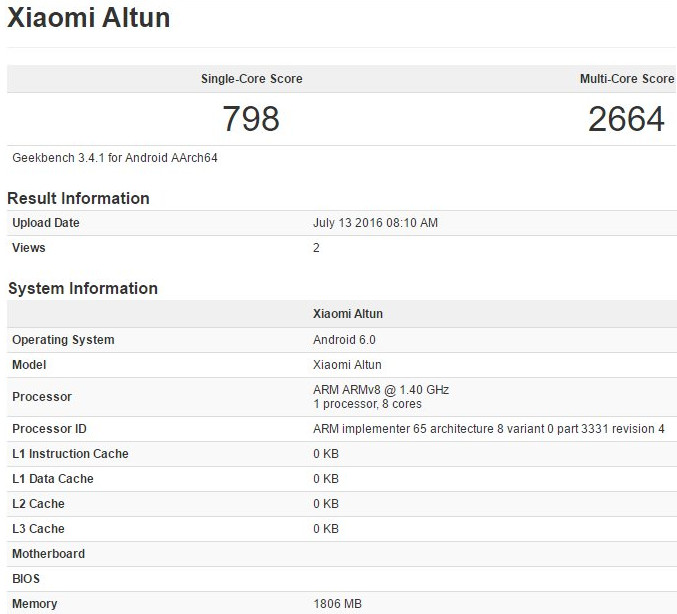Select the BIOS label
677x614 pixels.
tap(26, 579)
